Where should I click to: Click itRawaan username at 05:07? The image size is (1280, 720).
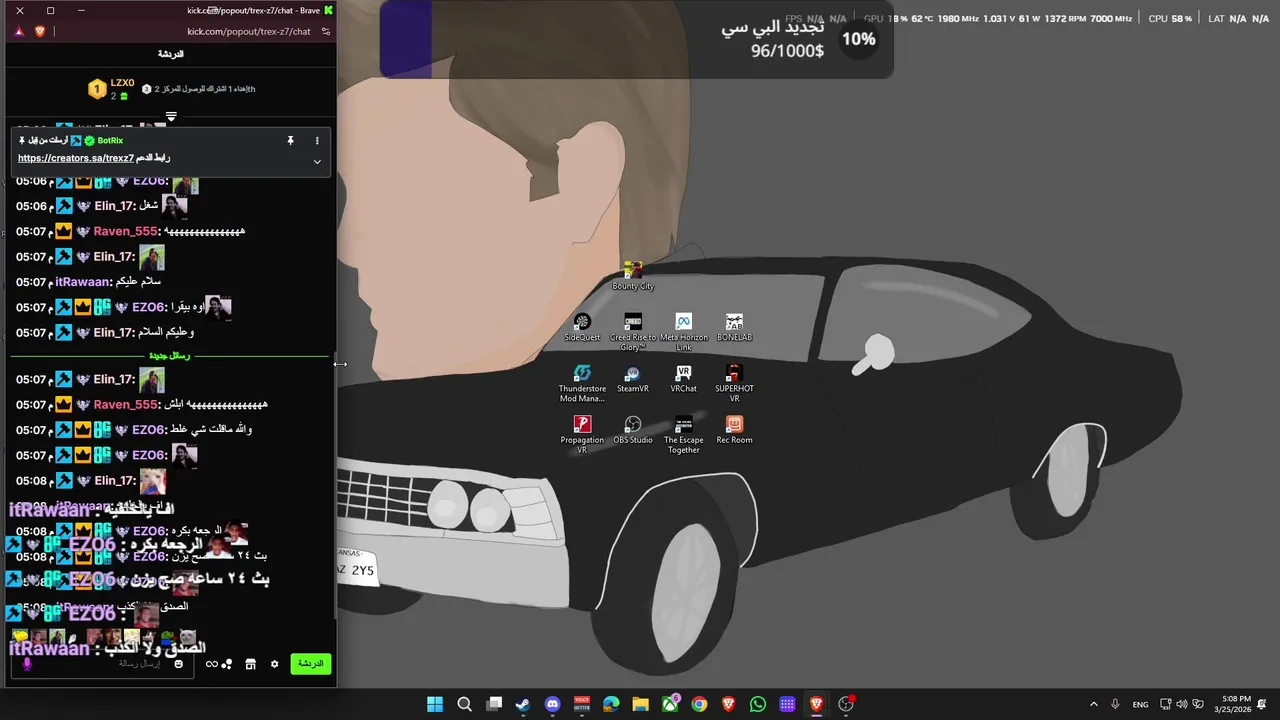82,282
